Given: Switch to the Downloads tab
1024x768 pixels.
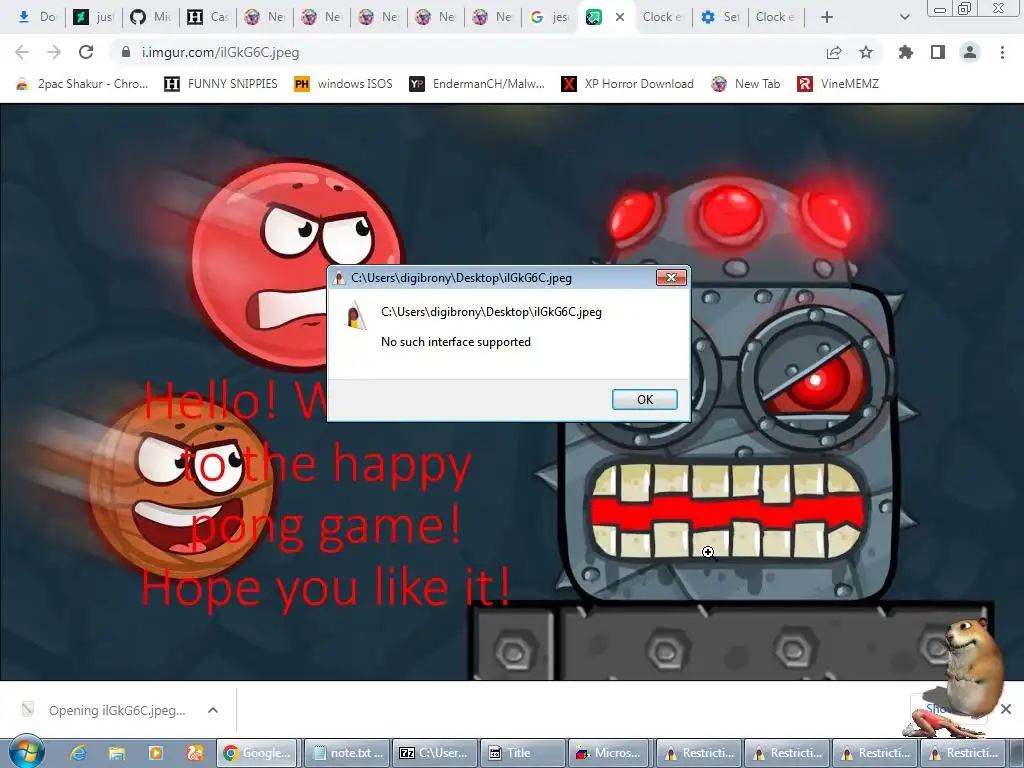Looking at the screenshot, I should pos(36,17).
